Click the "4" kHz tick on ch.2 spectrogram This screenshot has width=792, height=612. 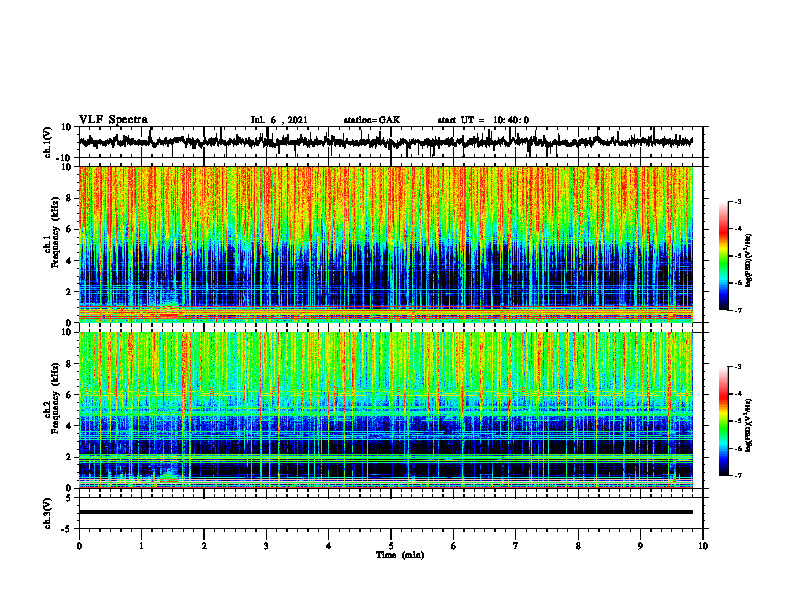click(70, 426)
